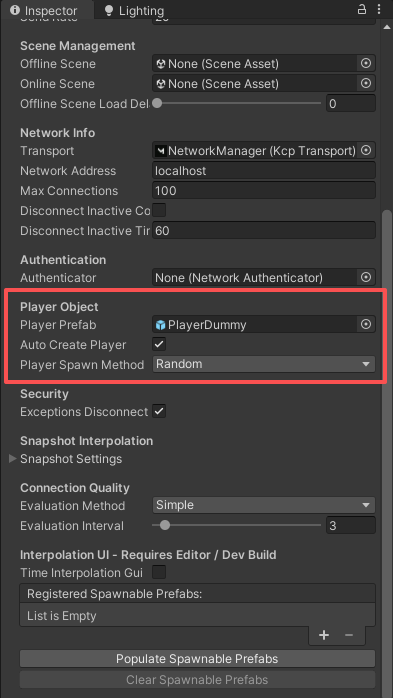The height and width of the screenshot is (698, 393).
Task: Click the Authentication heading
Action: 63,260
